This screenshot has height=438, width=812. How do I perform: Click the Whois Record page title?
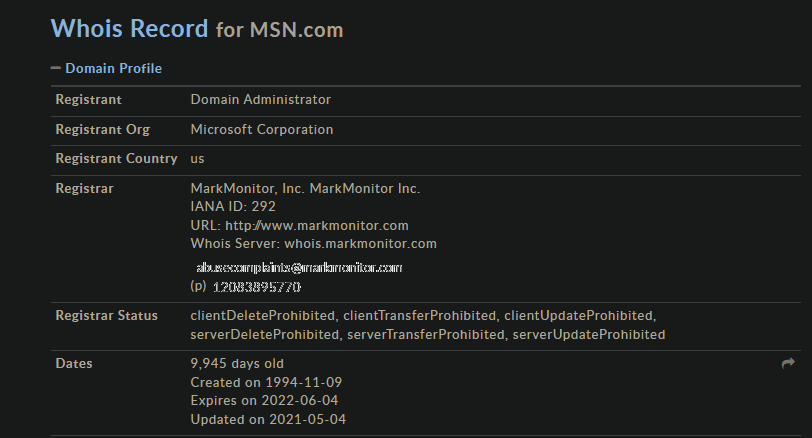click(x=129, y=28)
